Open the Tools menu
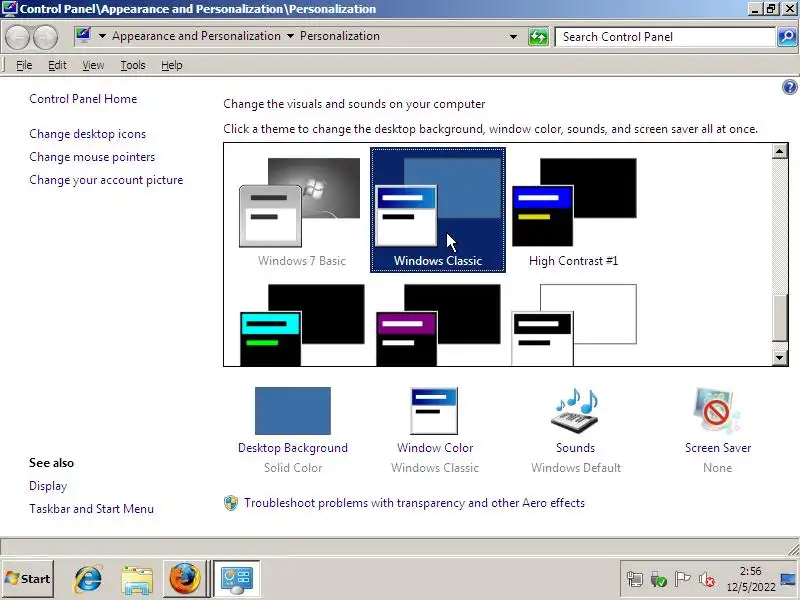Screen dimensions: 800x600 point(133,65)
